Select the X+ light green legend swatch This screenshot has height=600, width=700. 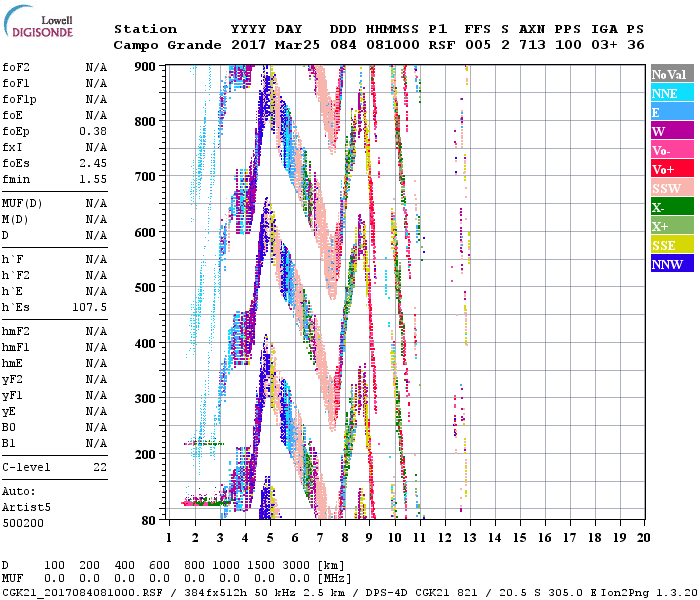tap(672, 225)
